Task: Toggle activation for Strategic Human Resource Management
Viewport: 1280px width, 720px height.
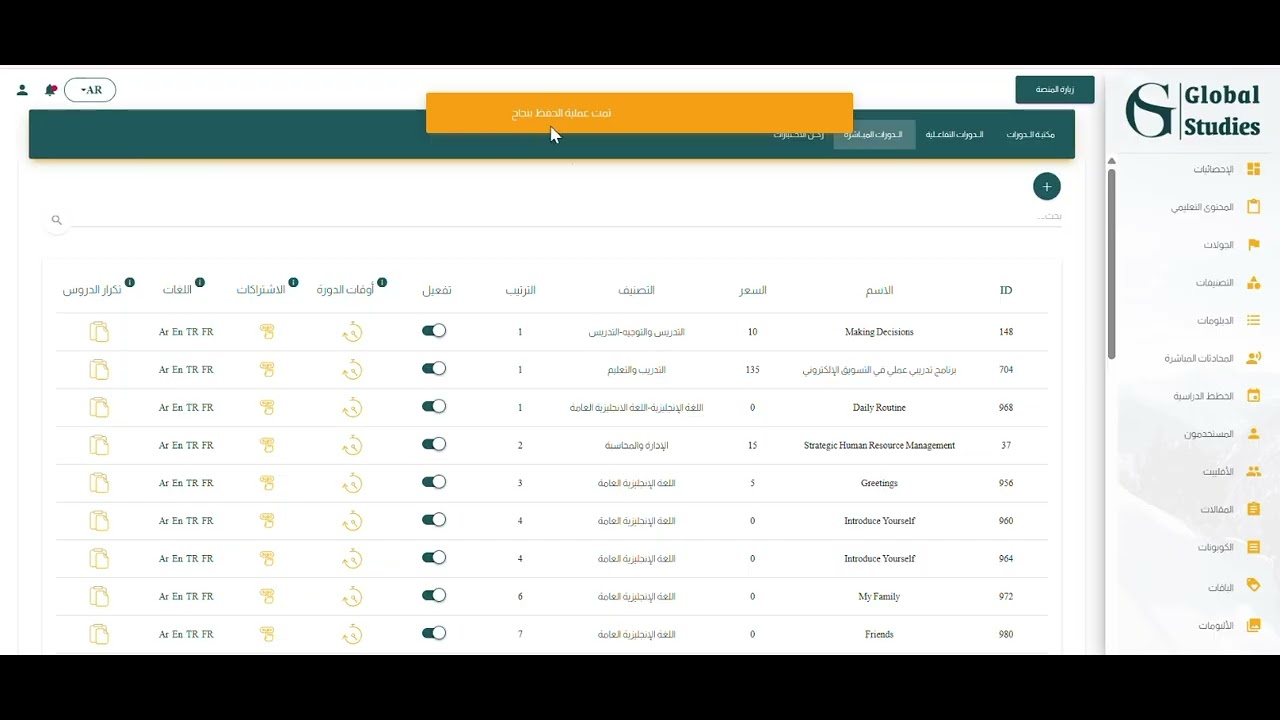Action: 434,445
